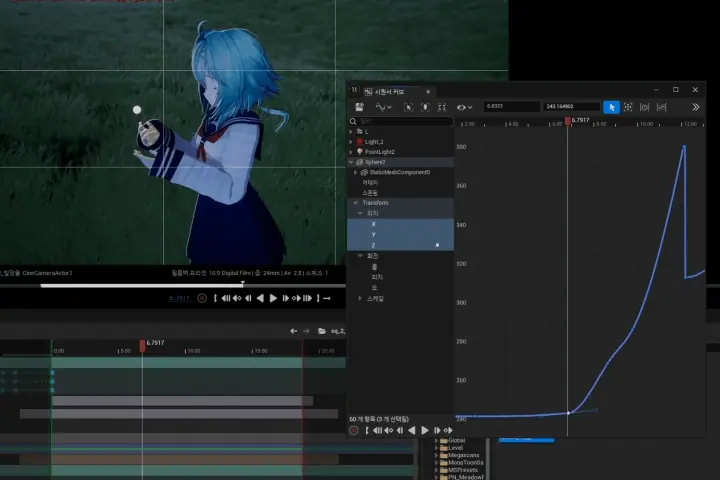720x480 pixels.
Task: Click the sequencer playhead marker at 6.7917
Action: pyautogui.click(x=142, y=346)
